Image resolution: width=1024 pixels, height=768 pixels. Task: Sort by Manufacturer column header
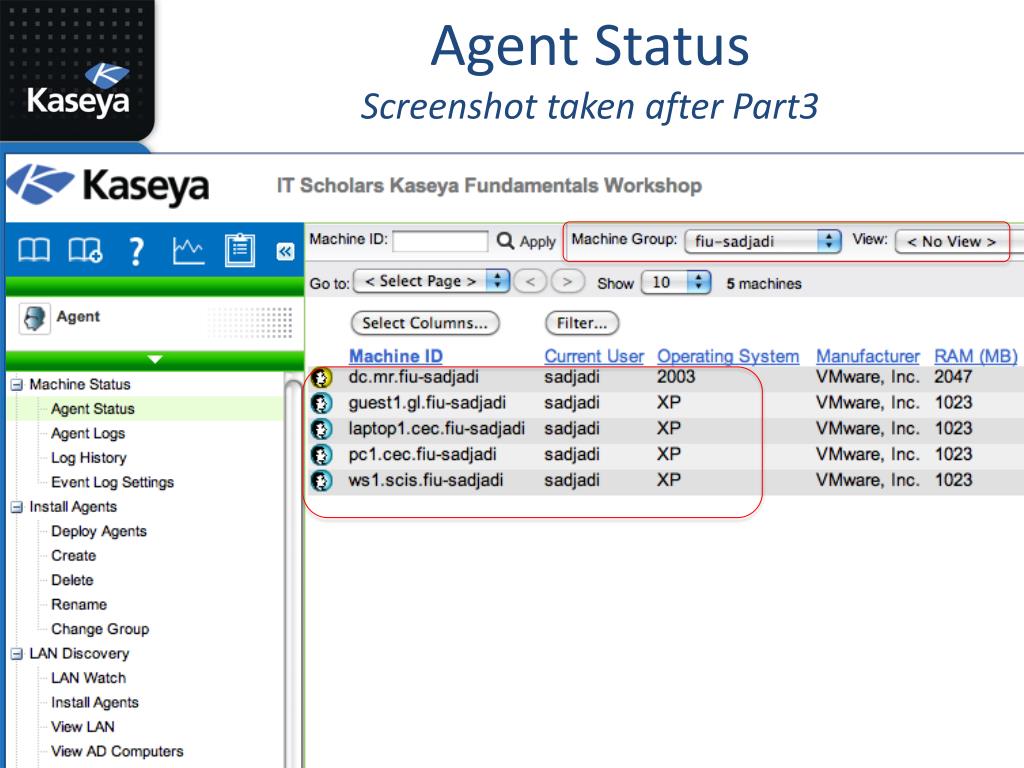(x=868, y=357)
